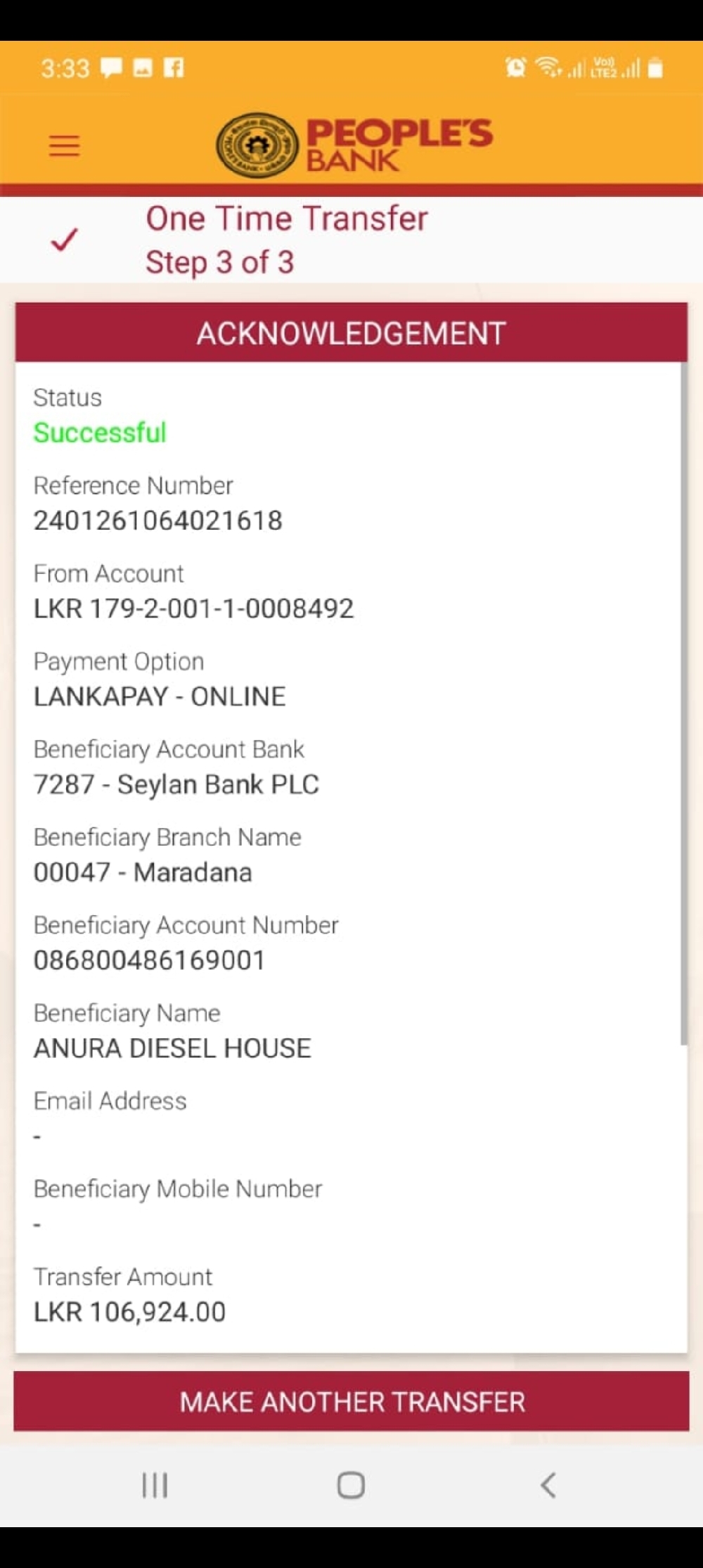Tap Make Another Transfer button
Viewport: 703px width, 1568px height.
[351, 1401]
